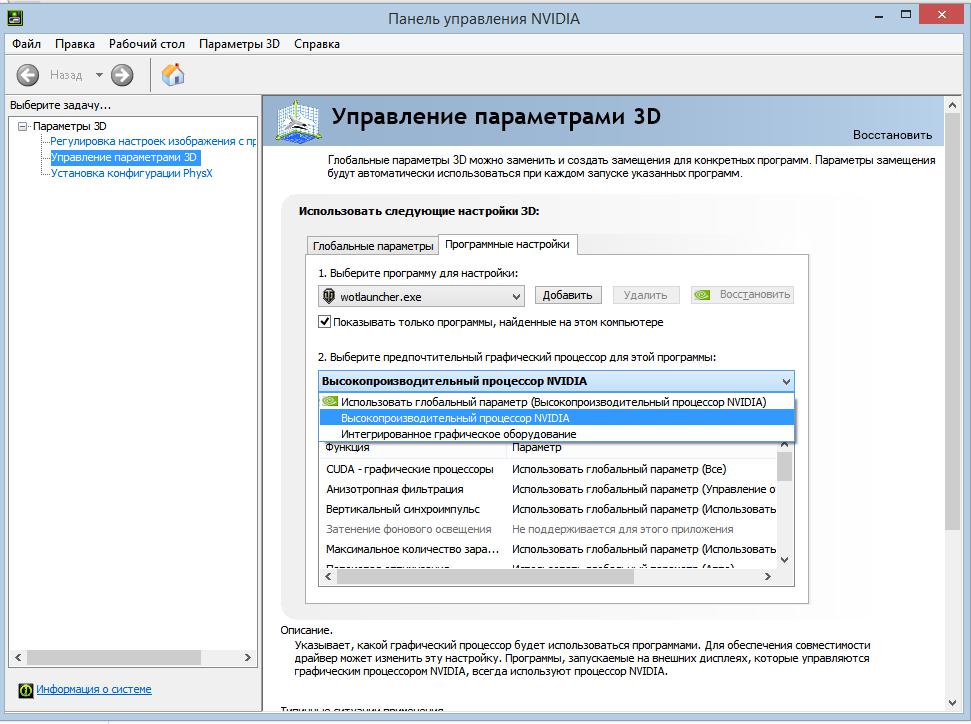Switch to Глобальные параметры tab
This screenshot has width=971, height=724.
[373, 246]
